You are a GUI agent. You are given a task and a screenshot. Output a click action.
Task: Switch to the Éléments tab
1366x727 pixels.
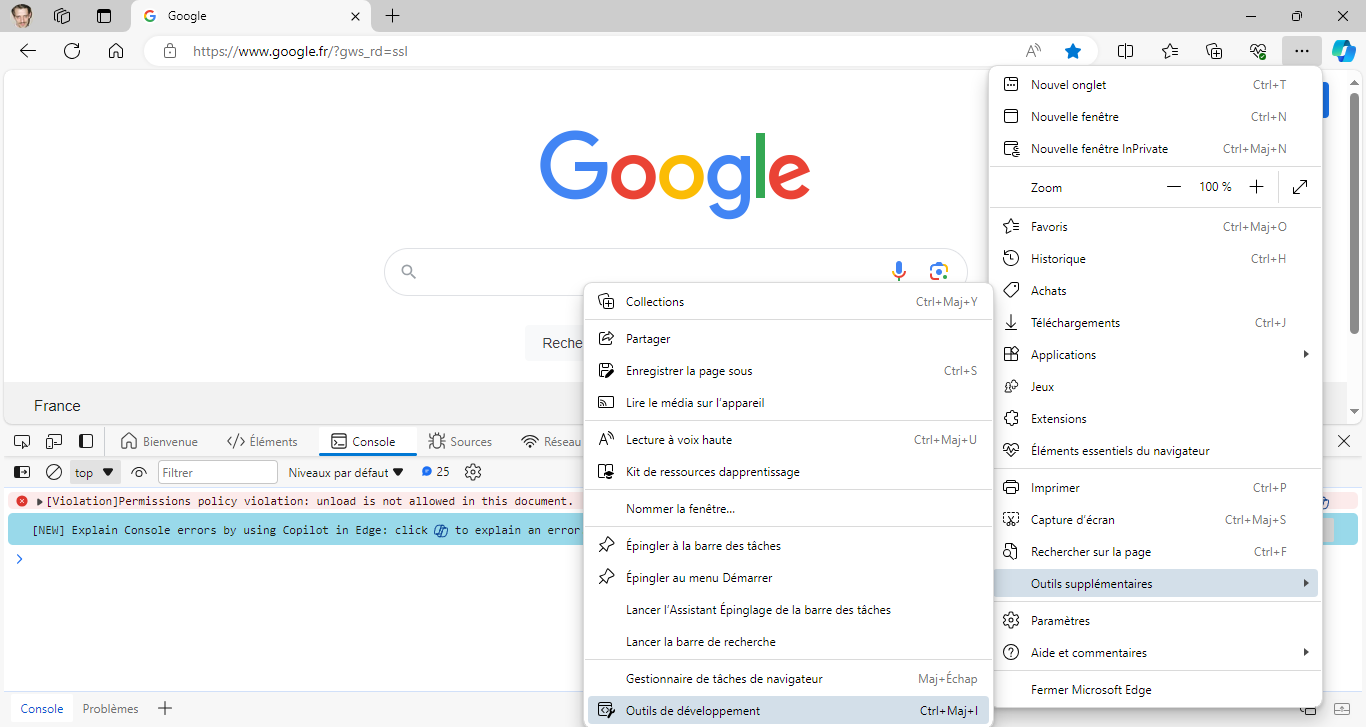(262, 441)
